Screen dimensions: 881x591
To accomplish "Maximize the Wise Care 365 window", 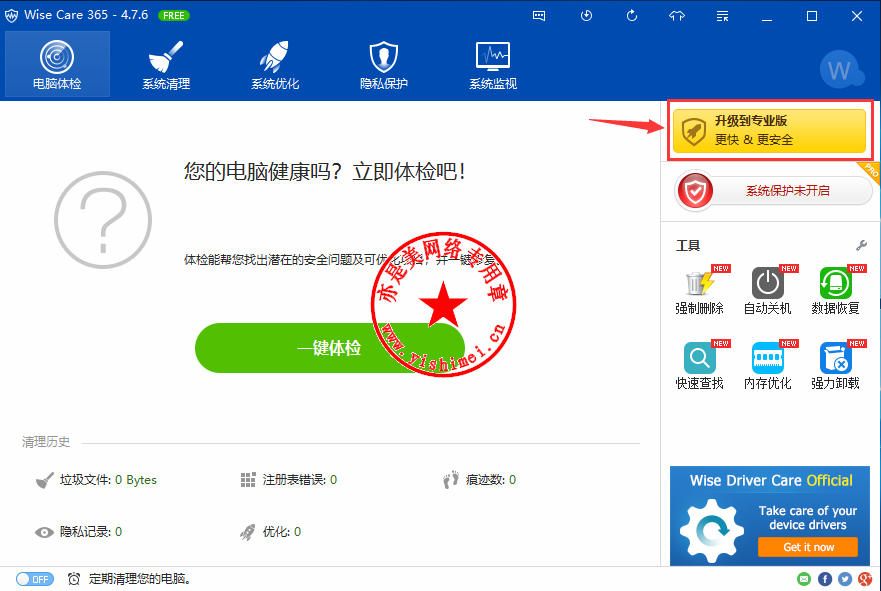I will pyautogui.click(x=812, y=16).
